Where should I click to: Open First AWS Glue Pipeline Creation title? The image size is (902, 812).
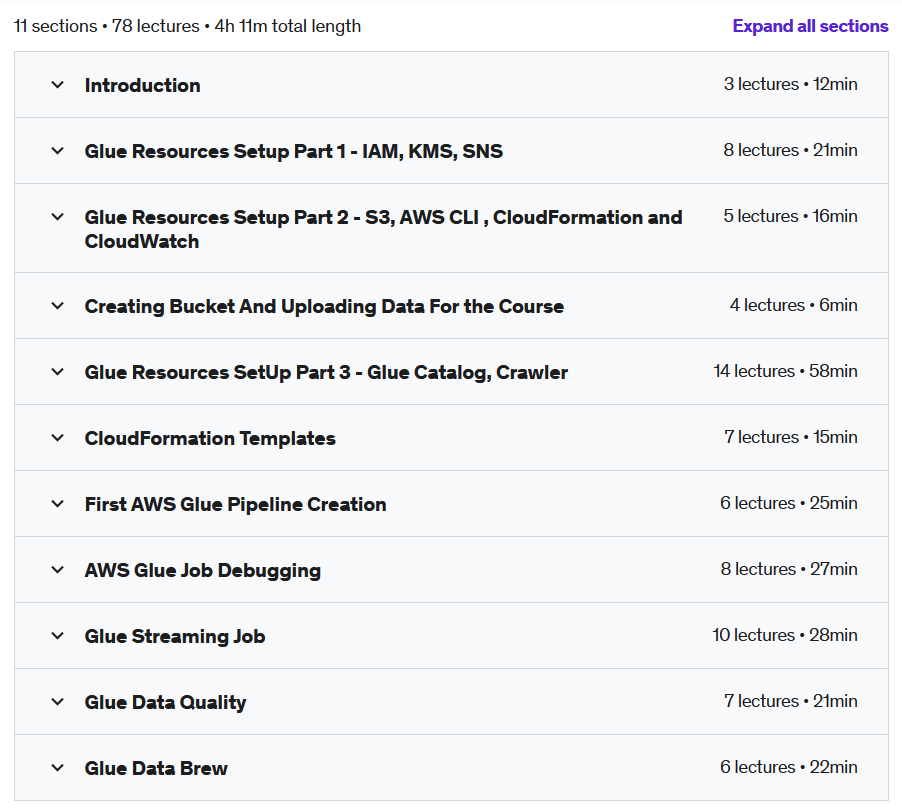tap(235, 504)
